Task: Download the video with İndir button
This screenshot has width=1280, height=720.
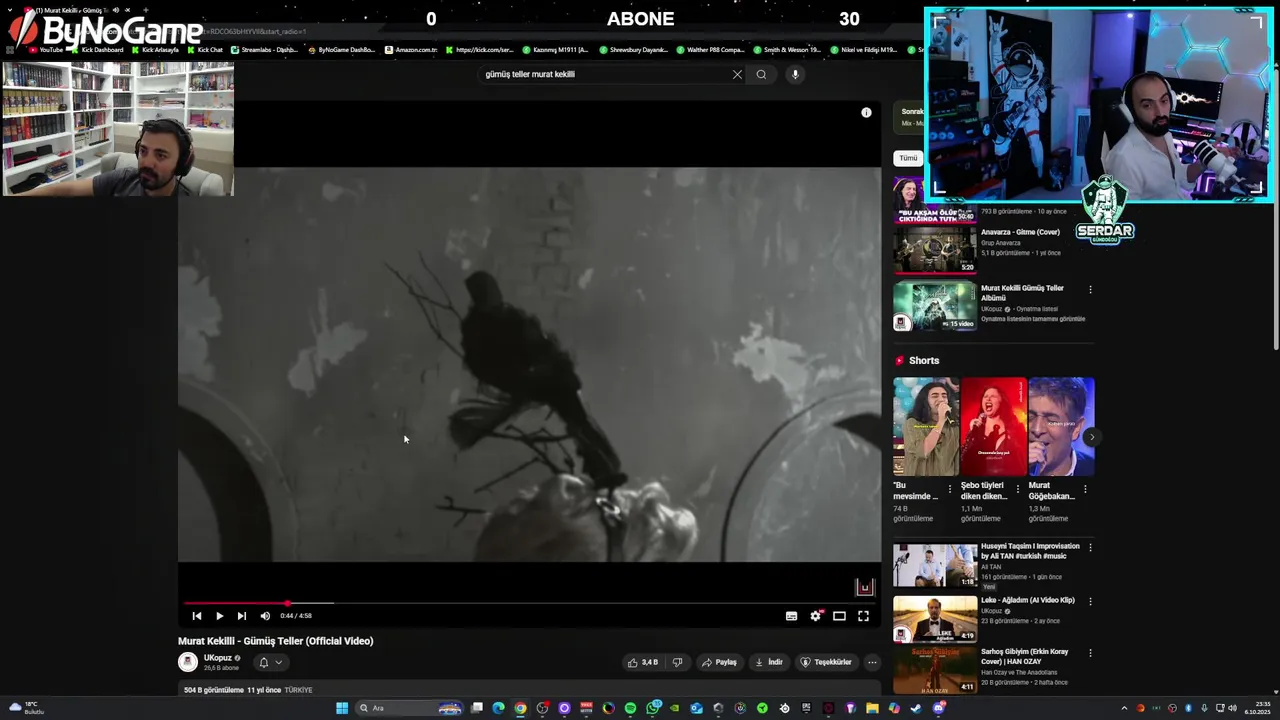Action: pos(769,662)
